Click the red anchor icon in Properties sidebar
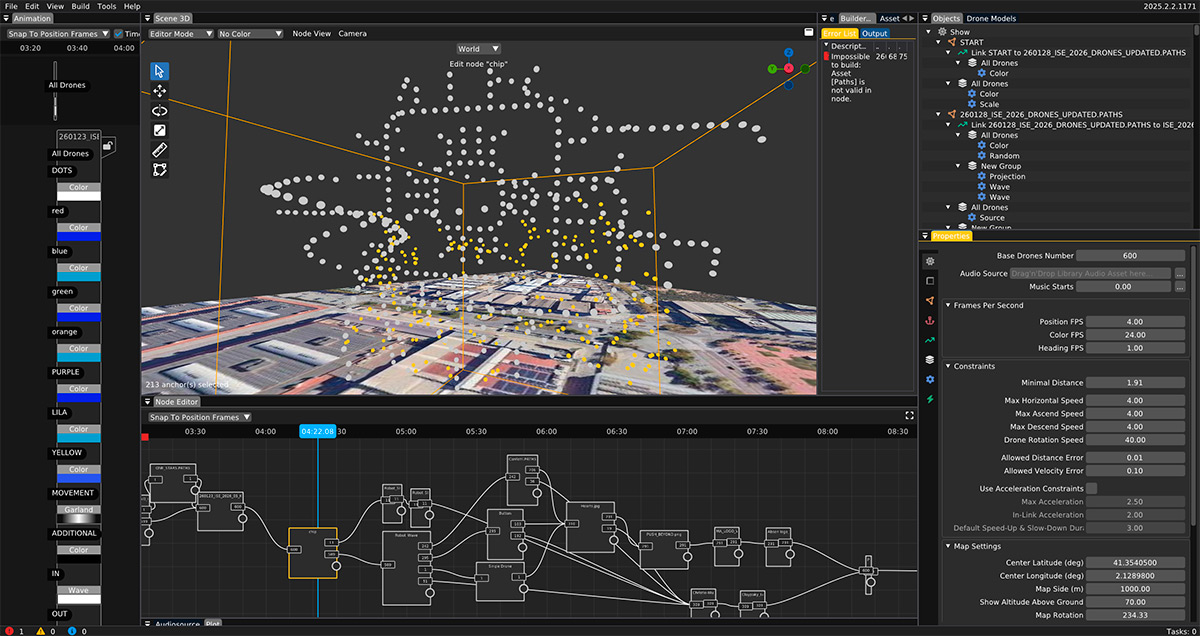 [x=930, y=320]
